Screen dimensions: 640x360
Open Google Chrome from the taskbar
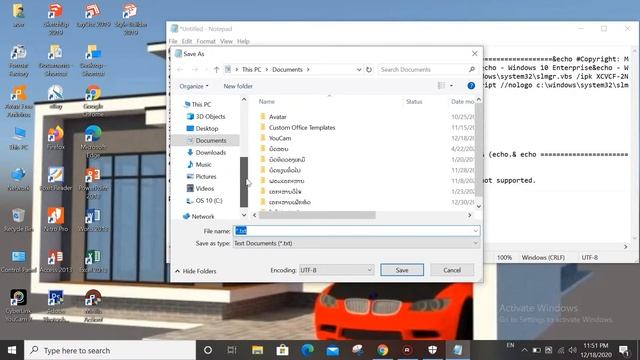coord(383,350)
